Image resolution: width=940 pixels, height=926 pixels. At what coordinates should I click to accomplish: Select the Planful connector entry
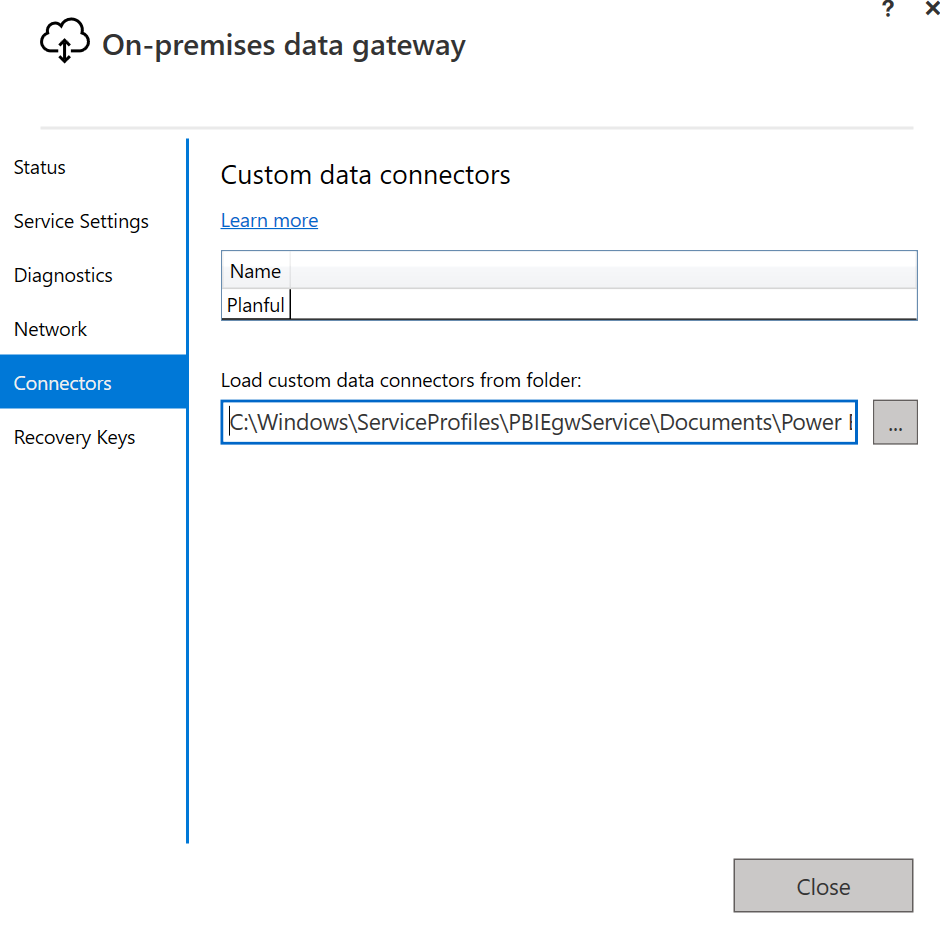pyautogui.click(x=256, y=305)
